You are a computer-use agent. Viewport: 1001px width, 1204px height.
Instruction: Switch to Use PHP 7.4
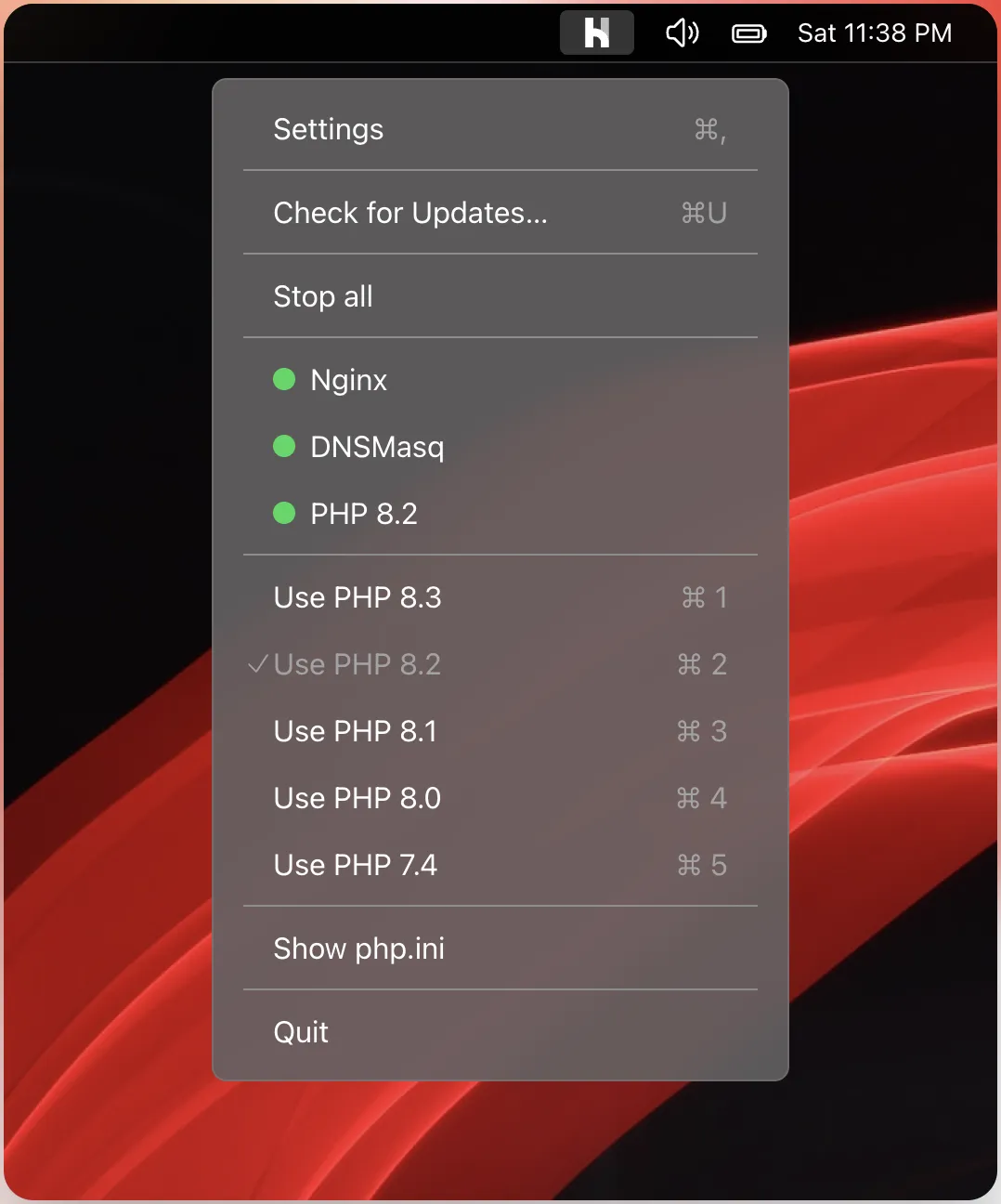pyautogui.click(x=500, y=865)
